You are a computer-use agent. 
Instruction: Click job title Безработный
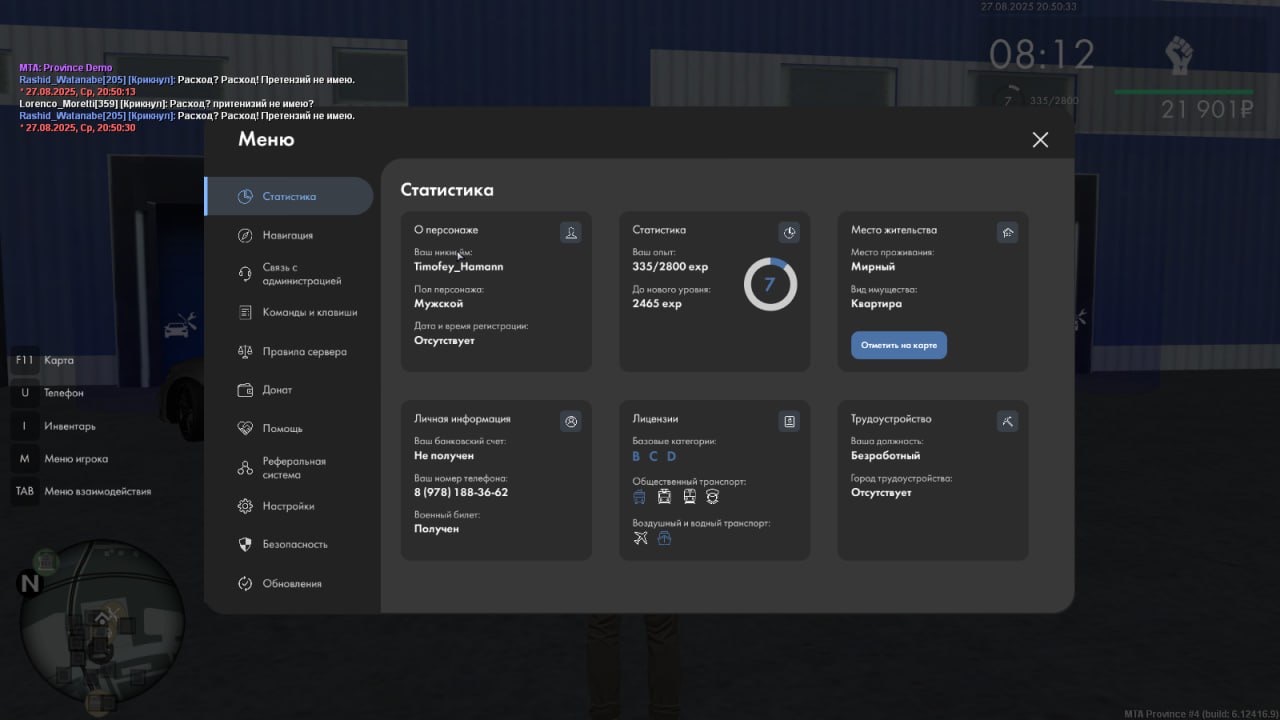click(x=886, y=455)
